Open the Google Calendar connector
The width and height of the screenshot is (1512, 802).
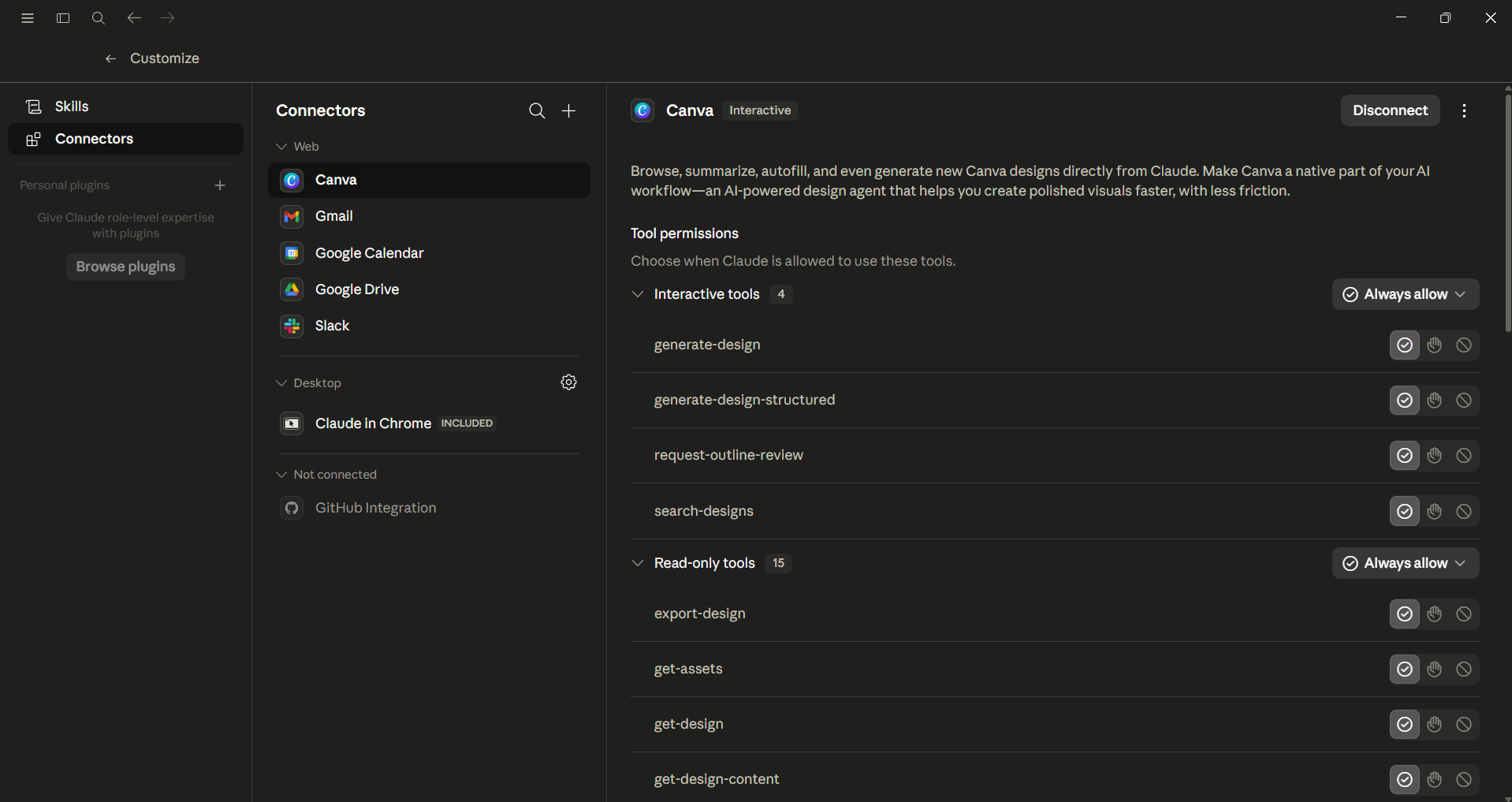(429, 253)
